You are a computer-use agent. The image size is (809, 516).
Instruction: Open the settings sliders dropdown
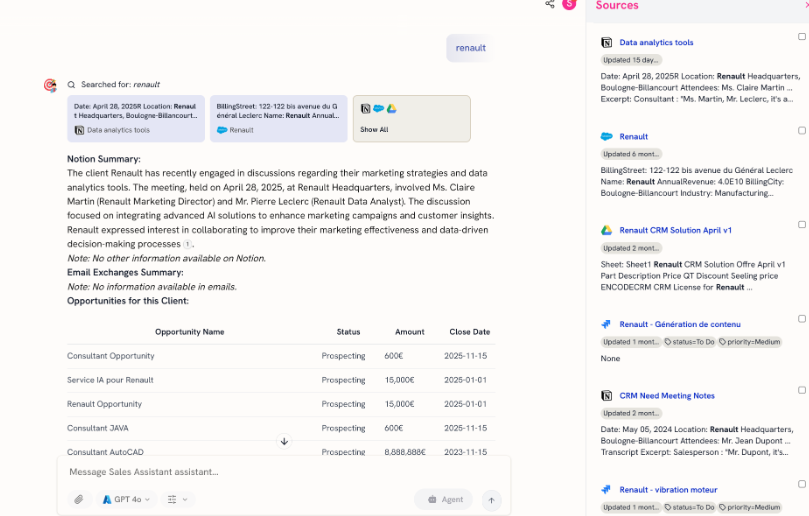177,499
